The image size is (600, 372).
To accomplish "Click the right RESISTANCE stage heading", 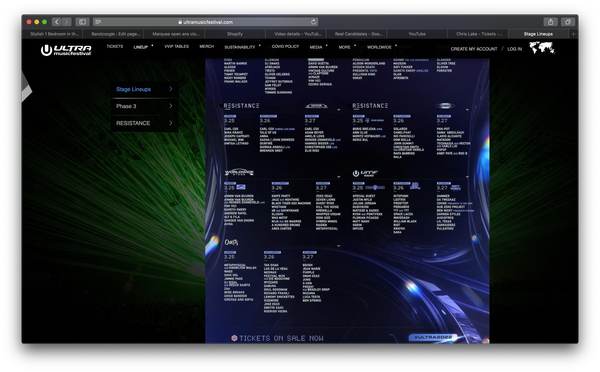I will click(x=370, y=106).
